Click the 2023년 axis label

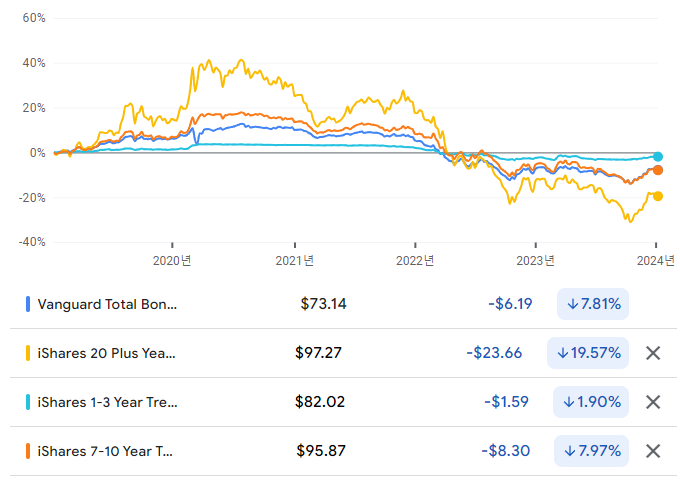pos(535,261)
